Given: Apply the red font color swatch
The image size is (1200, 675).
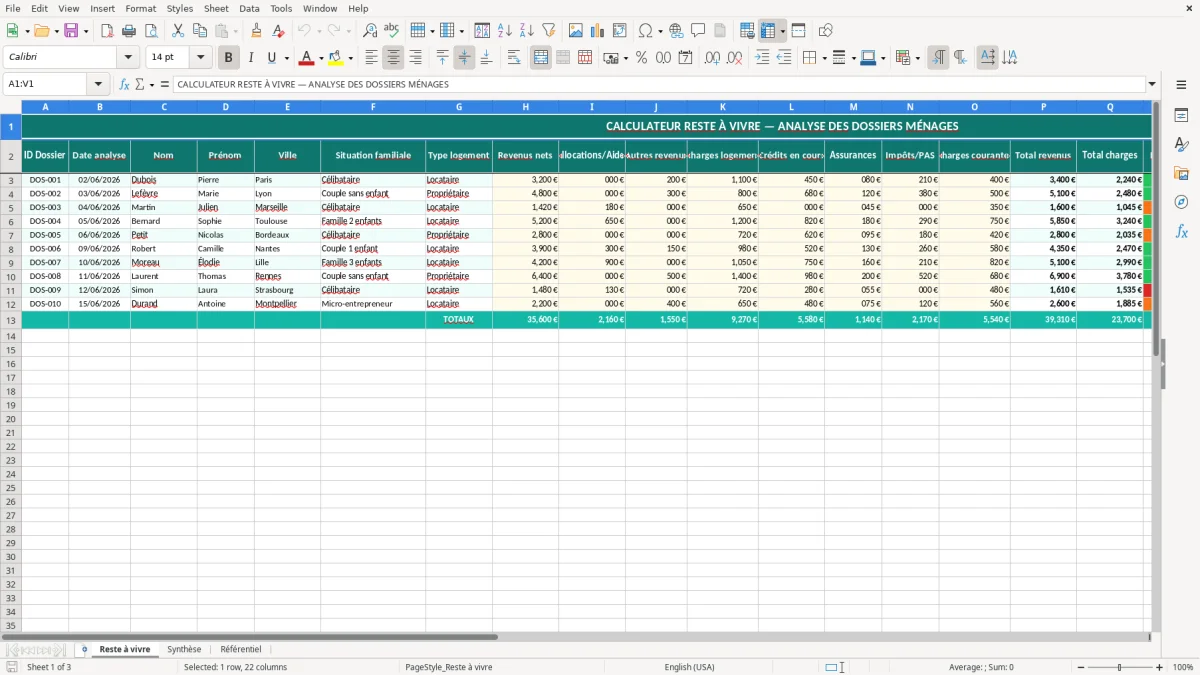Looking at the screenshot, I should click(306, 58).
